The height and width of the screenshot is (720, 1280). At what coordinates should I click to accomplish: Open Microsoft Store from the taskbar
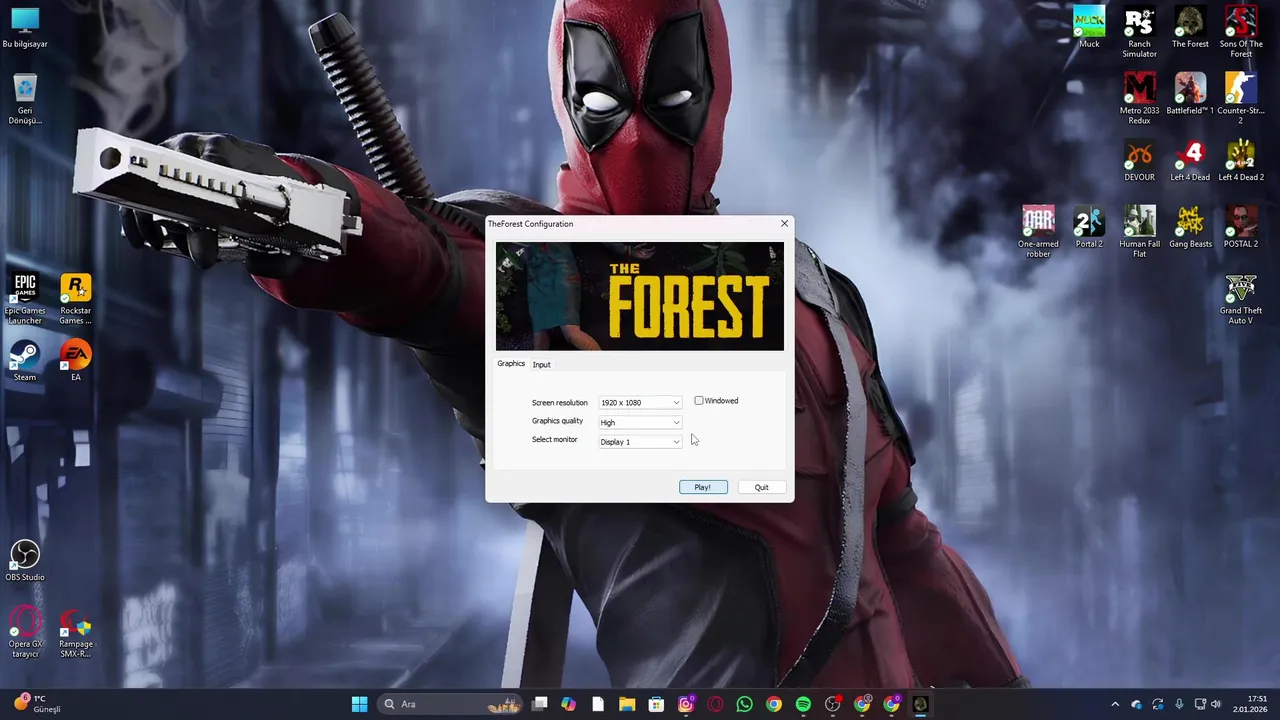(x=656, y=704)
